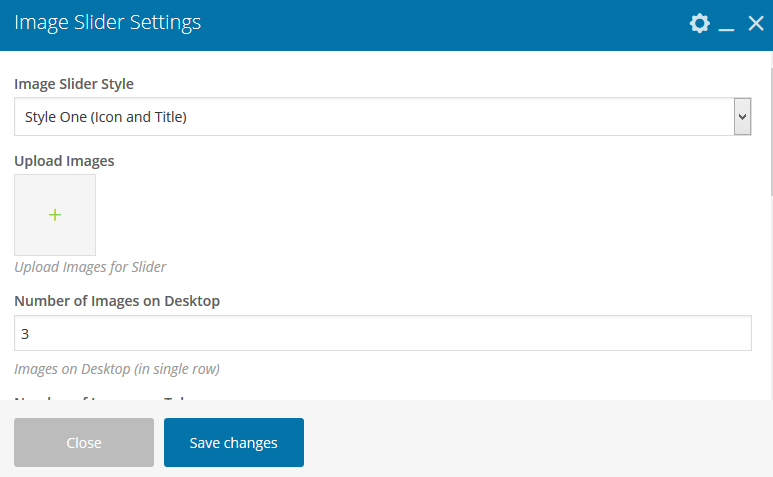
Task: Click the 'Upload Images for Slider' hint text
Action: coord(90,267)
